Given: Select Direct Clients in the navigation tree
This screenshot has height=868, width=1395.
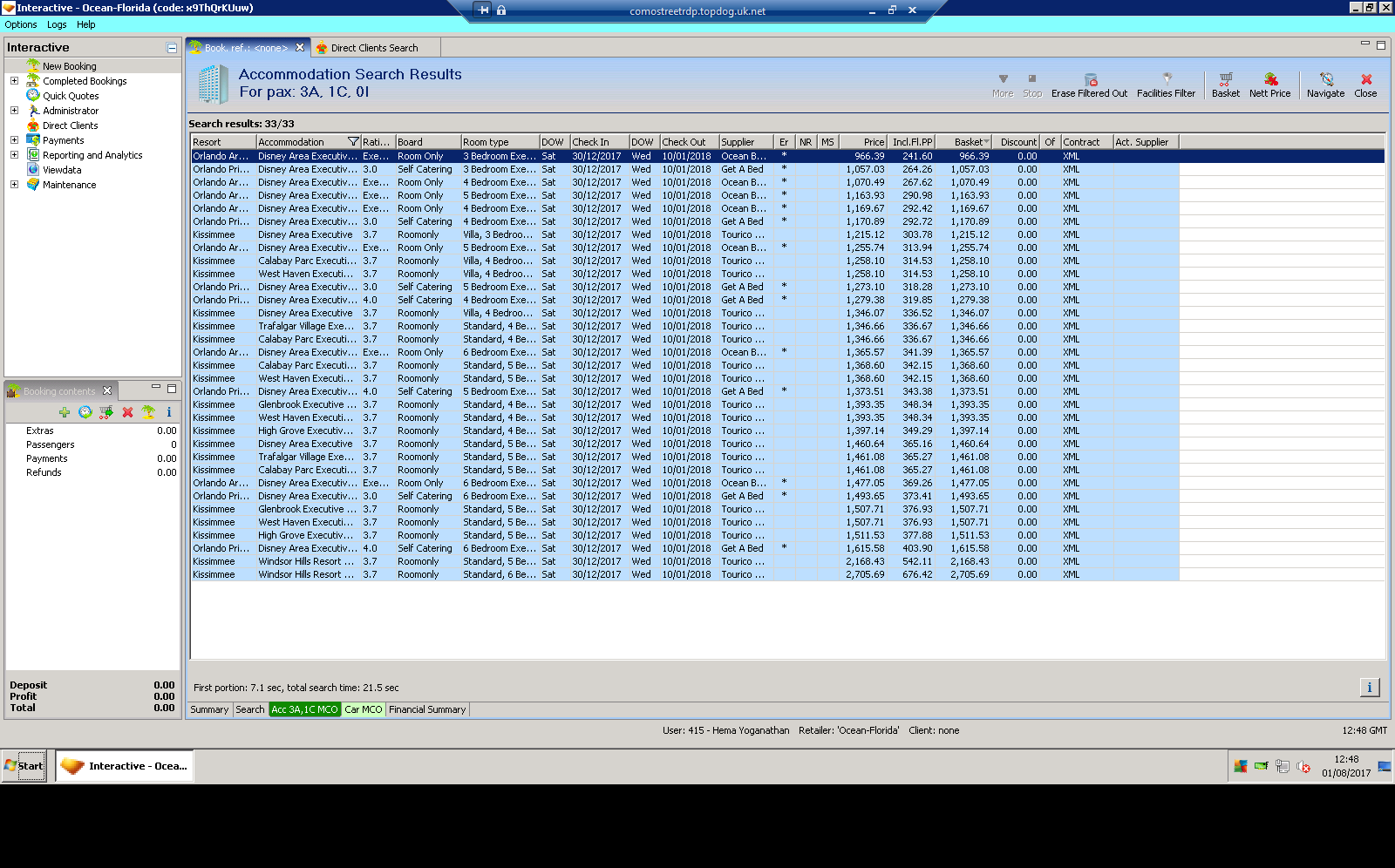Looking at the screenshot, I should coord(71,125).
